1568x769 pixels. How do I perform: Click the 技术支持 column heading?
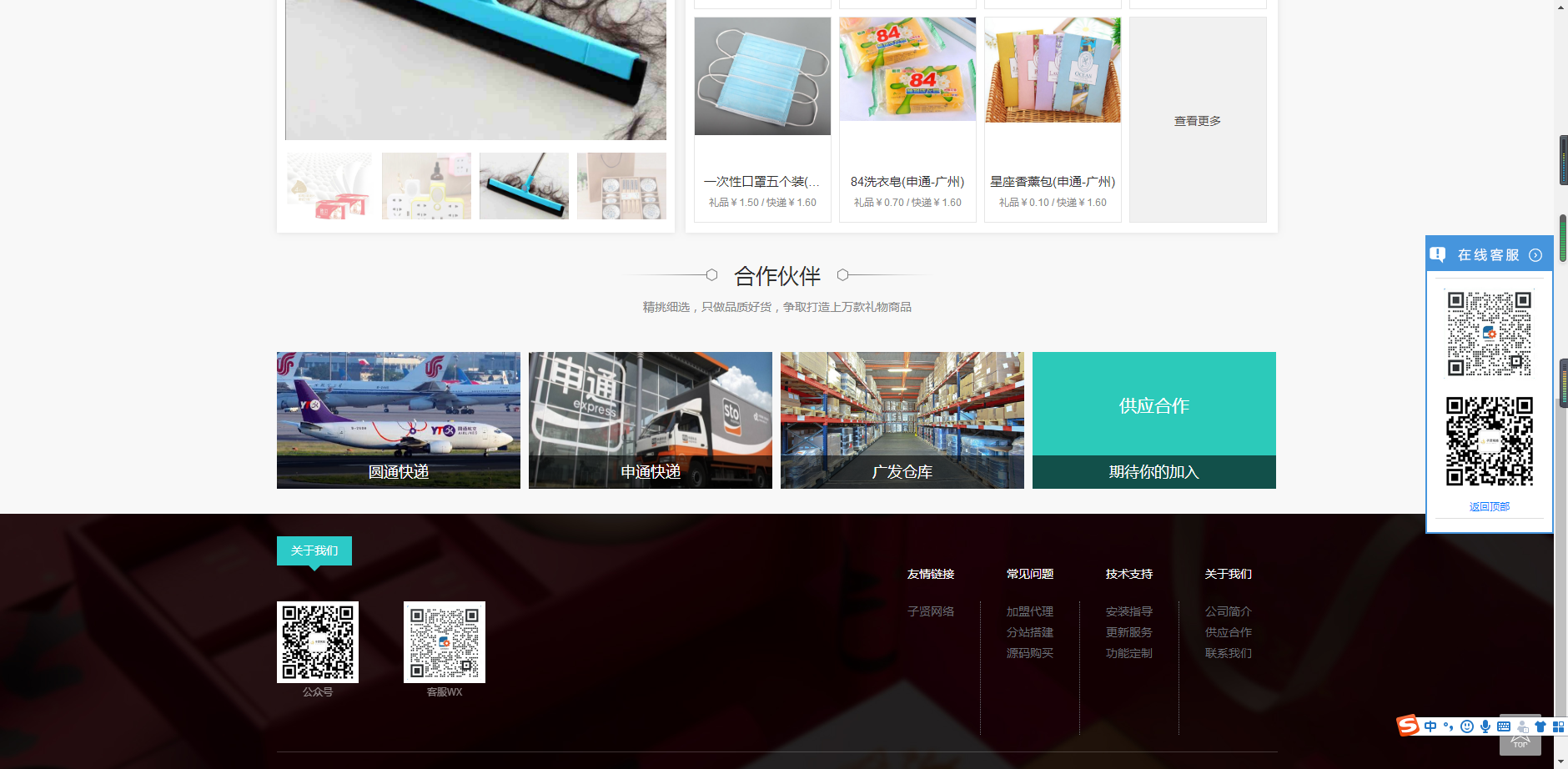click(x=1129, y=574)
